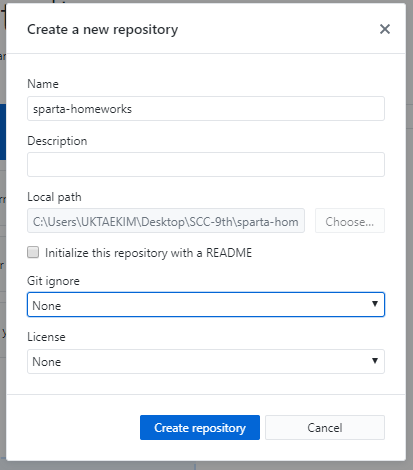Enable Initialize this repository with a README

pyautogui.click(x=33, y=252)
